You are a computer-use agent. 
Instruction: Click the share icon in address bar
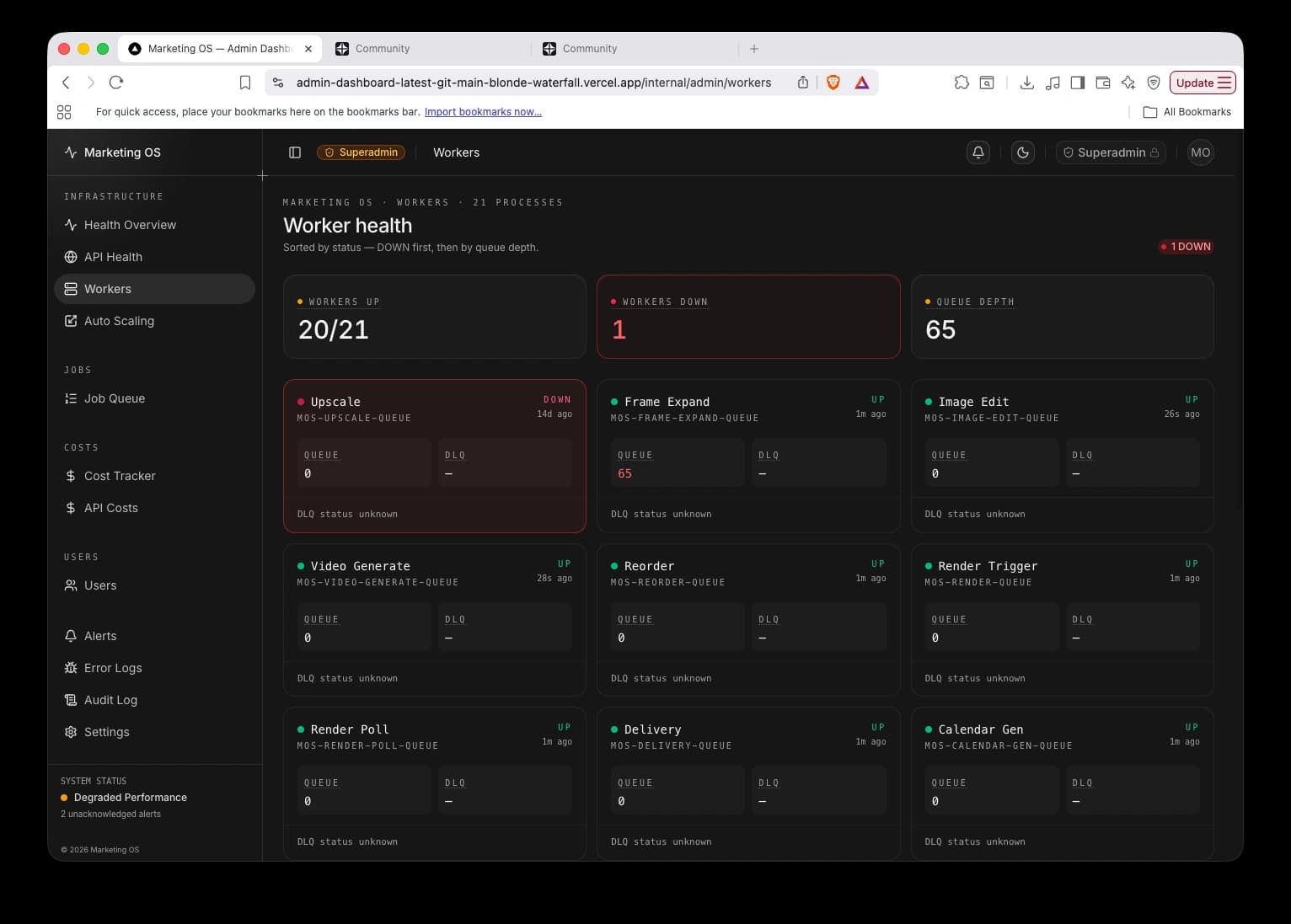pos(802,83)
